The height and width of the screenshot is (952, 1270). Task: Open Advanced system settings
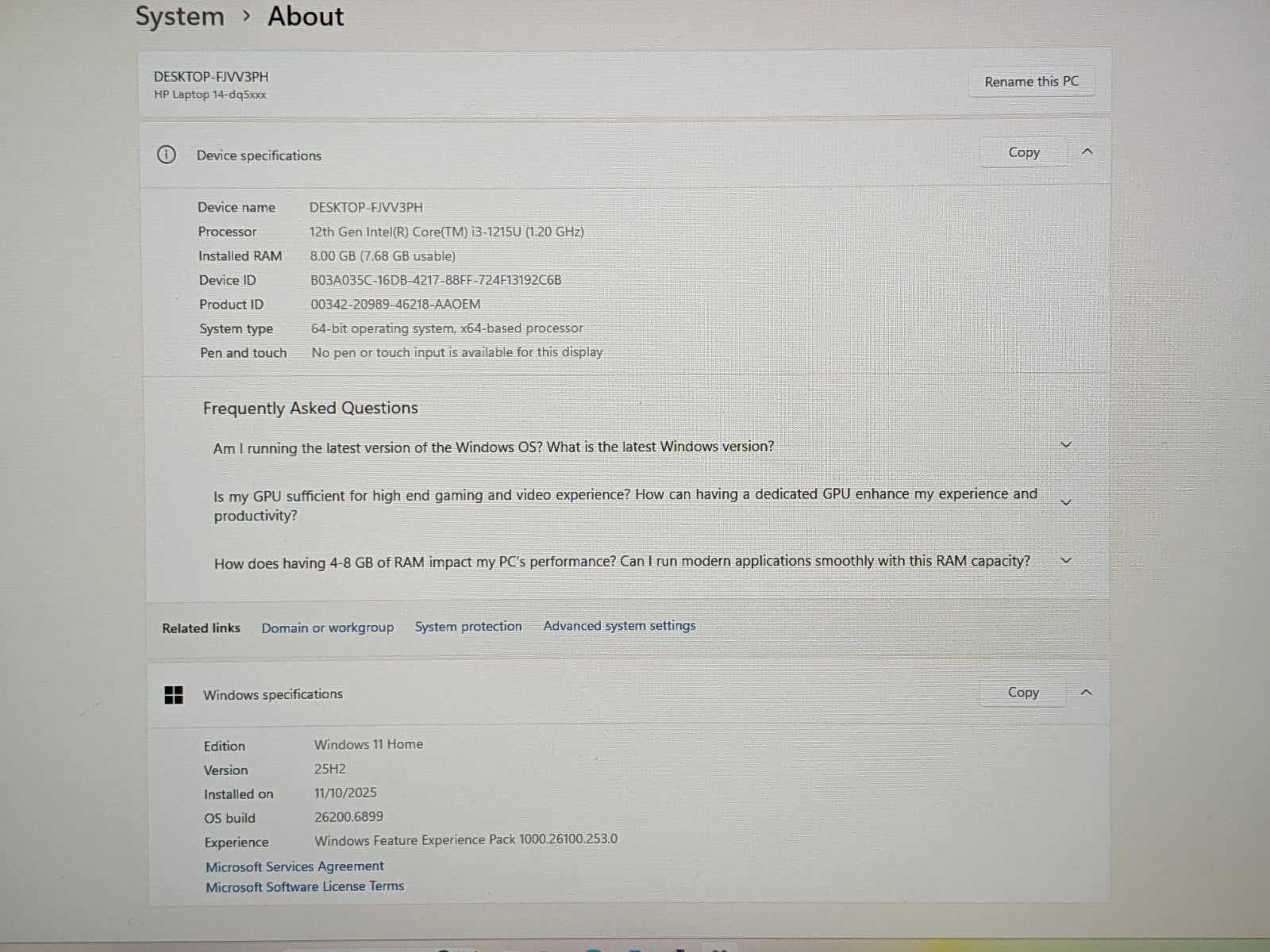[619, 626]
